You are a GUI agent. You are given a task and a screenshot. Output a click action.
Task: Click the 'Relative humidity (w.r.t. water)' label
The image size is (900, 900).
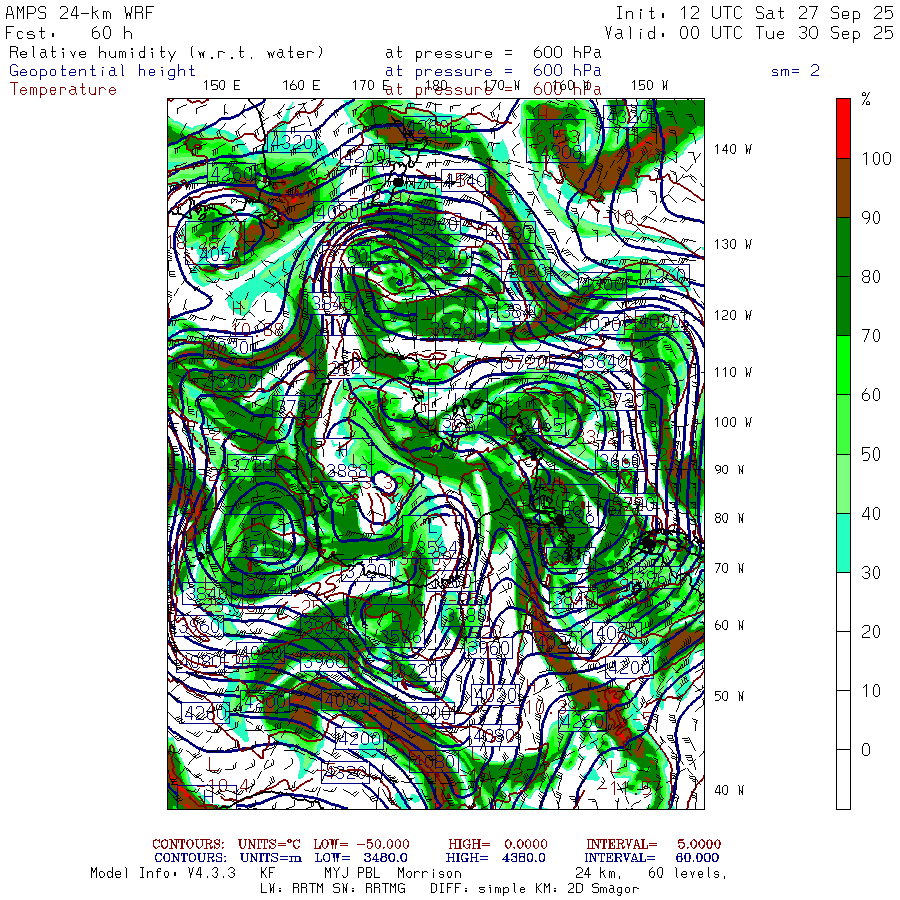click(166, 53)
